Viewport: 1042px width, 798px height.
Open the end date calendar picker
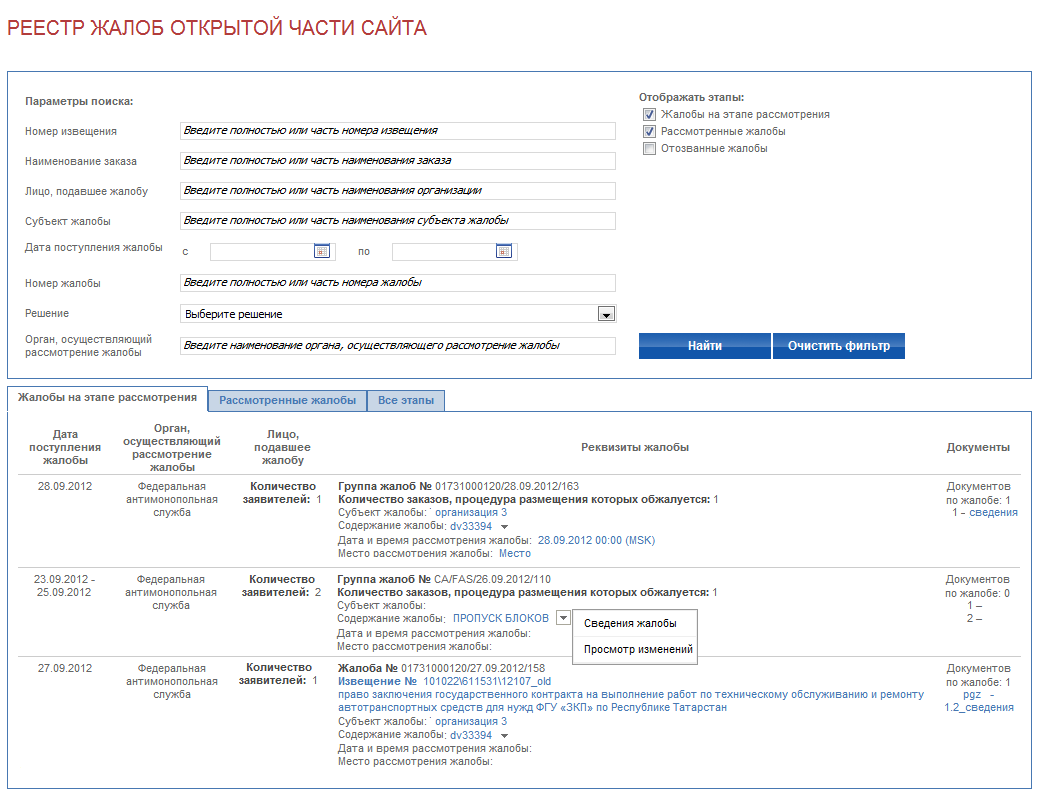pos(504,251)
